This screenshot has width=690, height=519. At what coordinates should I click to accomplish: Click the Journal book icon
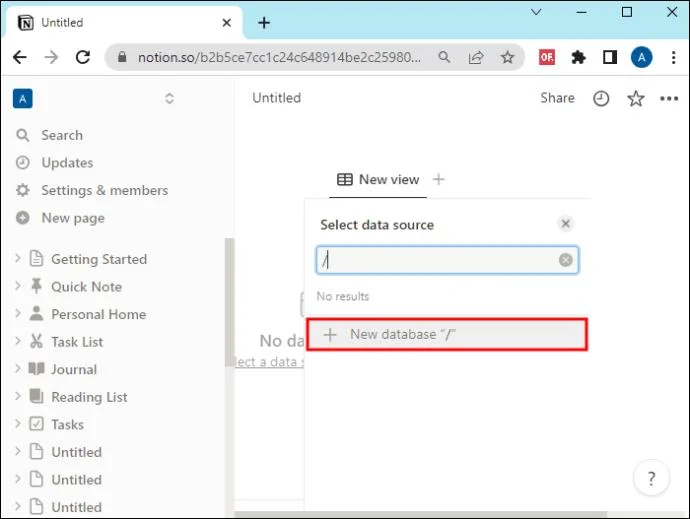click(x=37, y=368)
